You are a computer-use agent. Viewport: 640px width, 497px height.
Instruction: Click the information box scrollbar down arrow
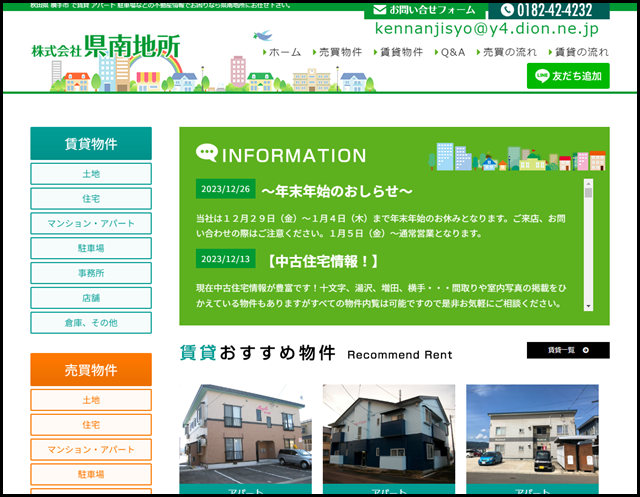(x=588, y=306)
